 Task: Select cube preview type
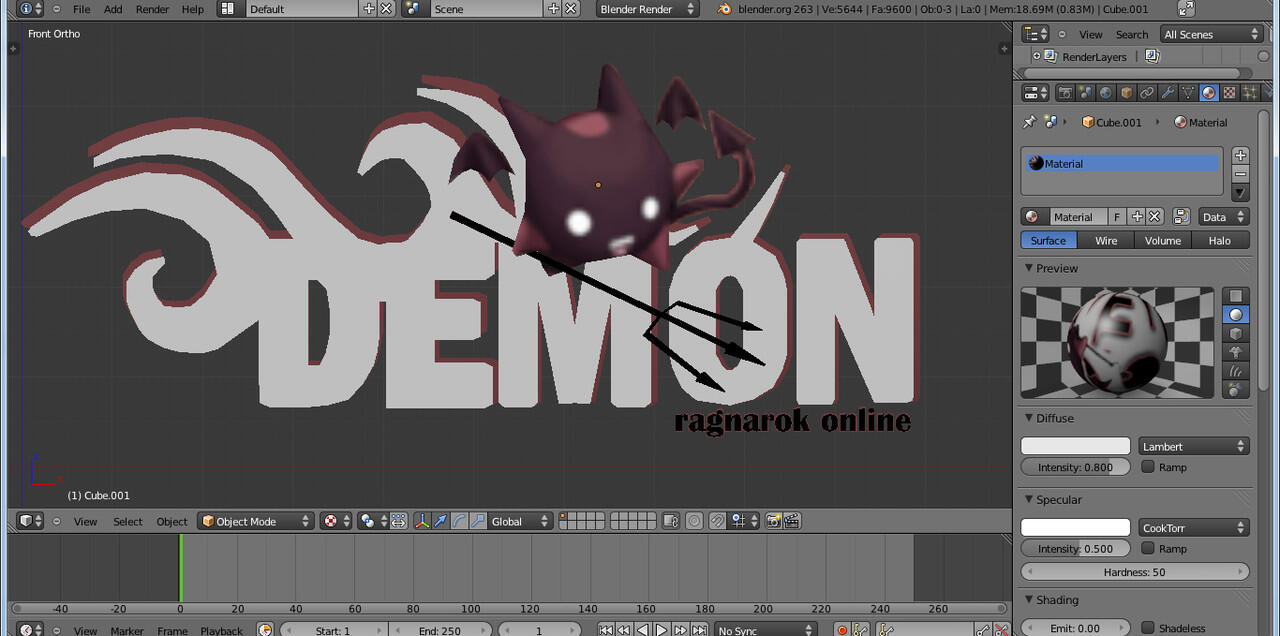[1236, 334]
